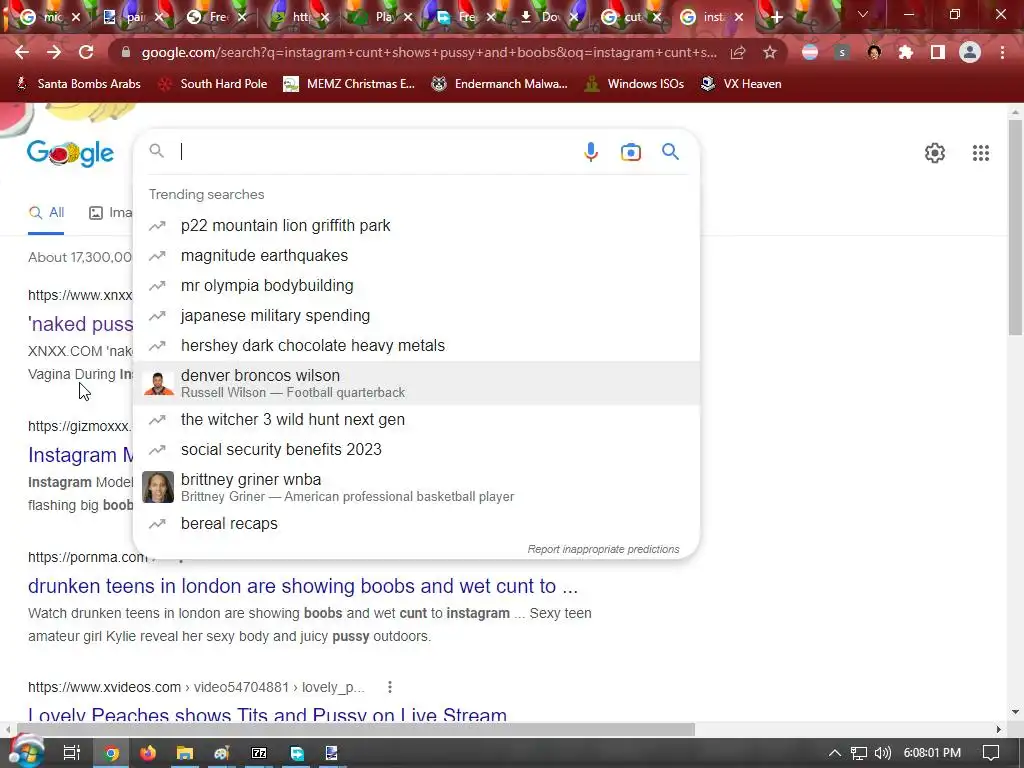
Task: Select suggestion "mr olympia bodybuilding"
Action: point(416,285)
